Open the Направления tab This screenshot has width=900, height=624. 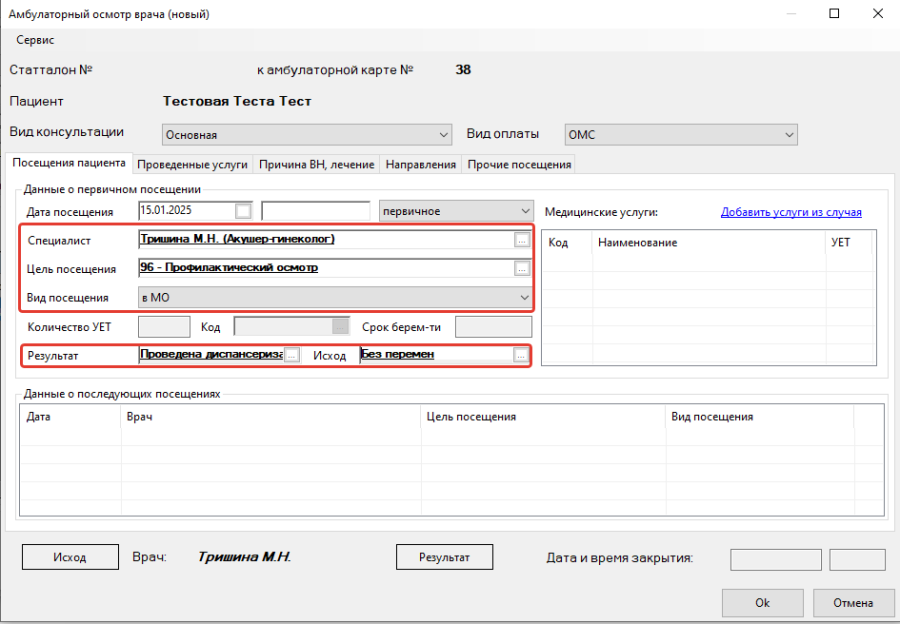[x=420, y=164]
